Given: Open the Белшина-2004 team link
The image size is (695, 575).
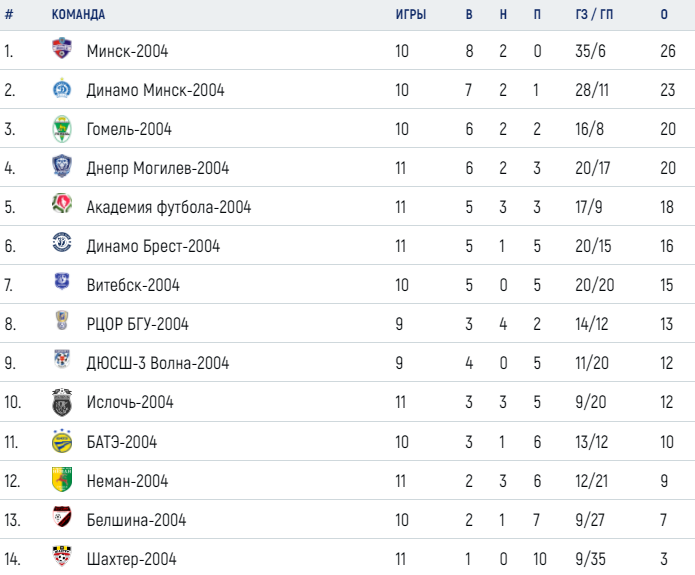Looking at the screenshot, I should coord(136,520).
